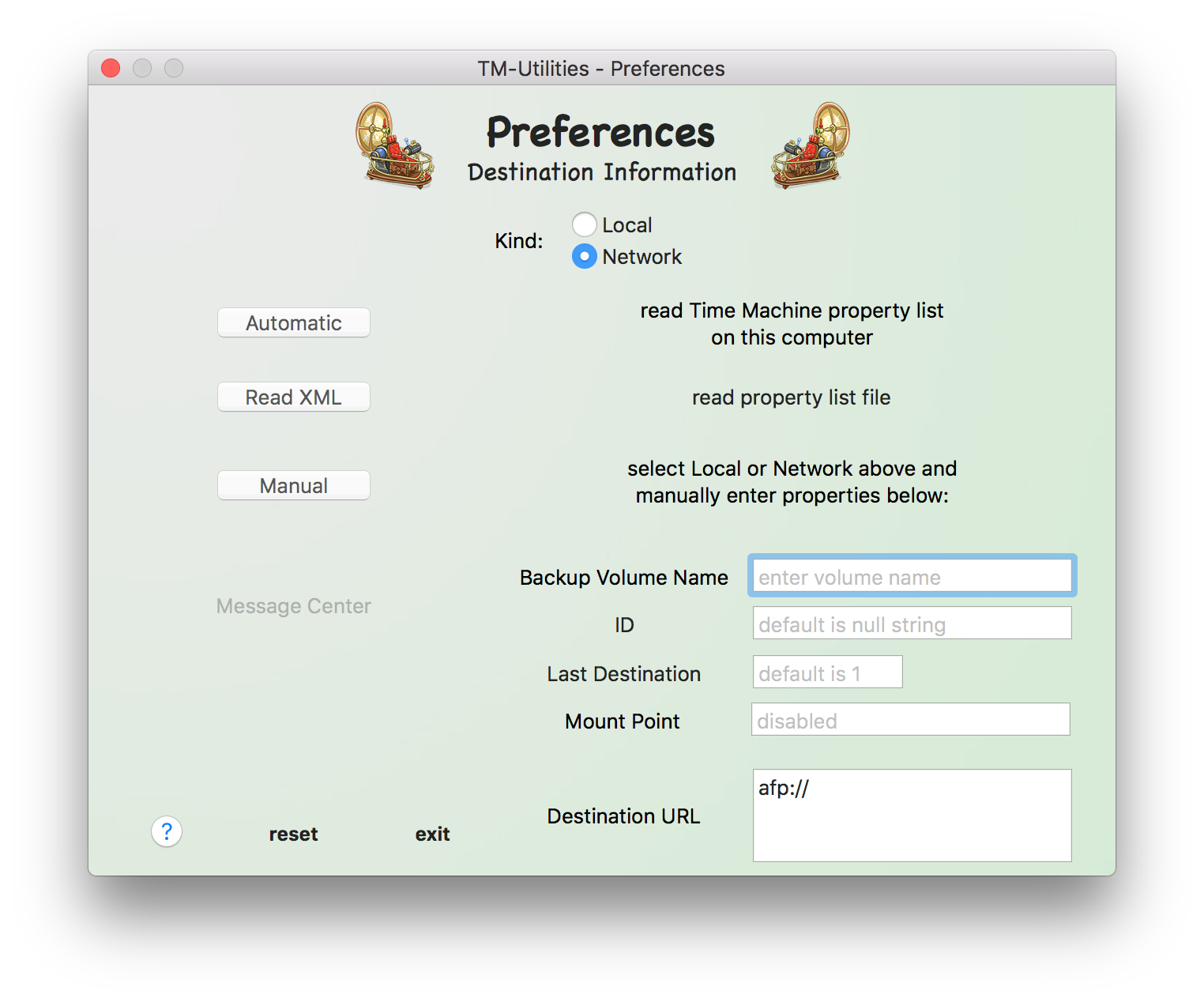Click the 'read property list file' text
The image size is (1204, 1002).
tap(792, 397)
